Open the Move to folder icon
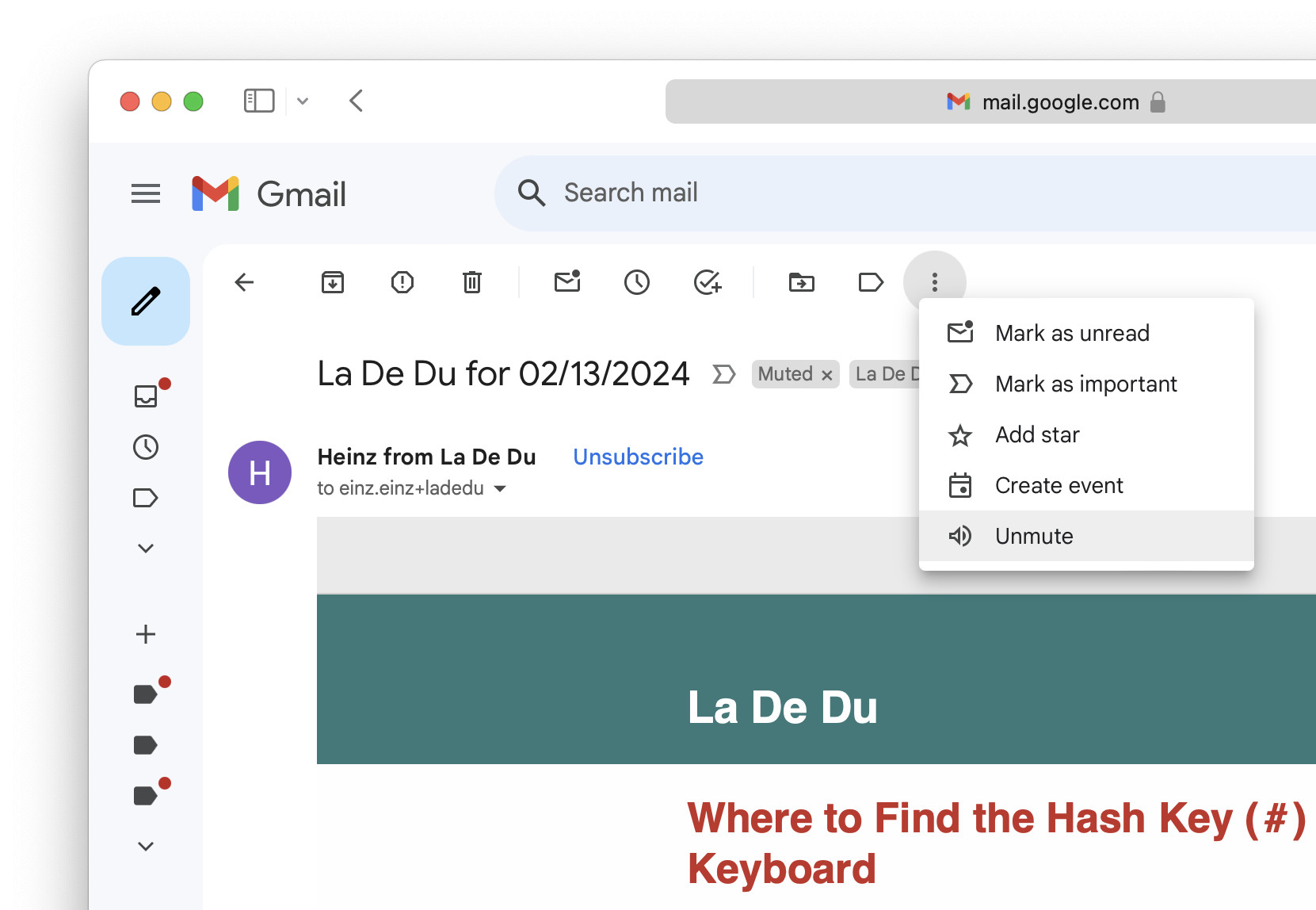 (x=802, y=282)
